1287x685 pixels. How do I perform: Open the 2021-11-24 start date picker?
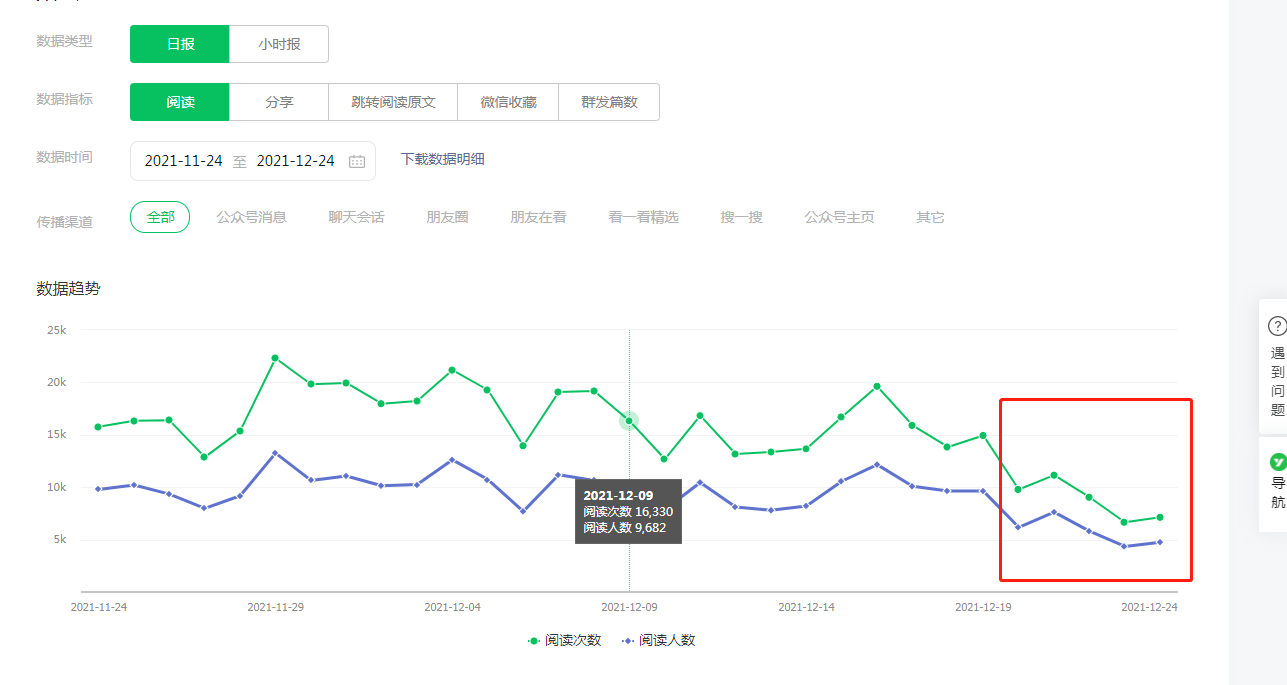(x=183, y=161)
